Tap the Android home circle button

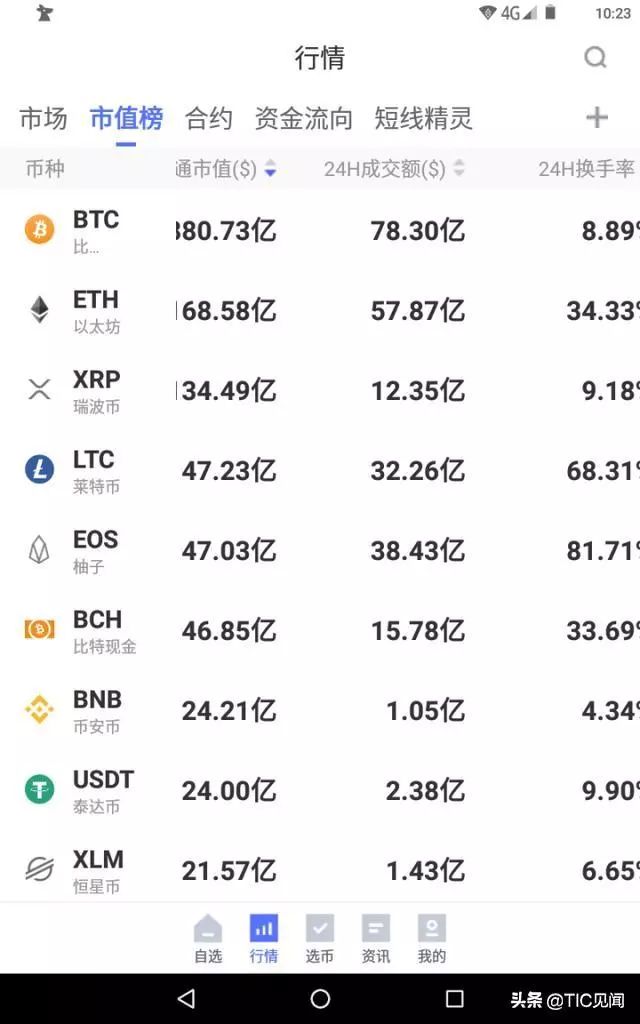tap(320, 999)
